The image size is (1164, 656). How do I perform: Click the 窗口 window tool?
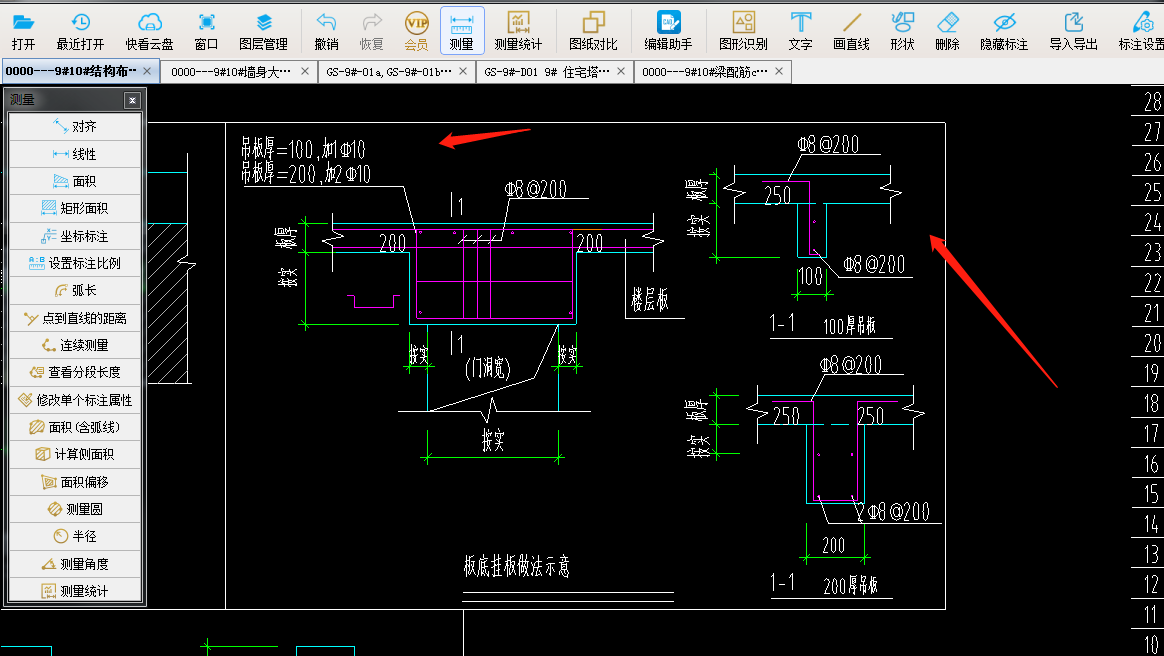pos(206,31)
